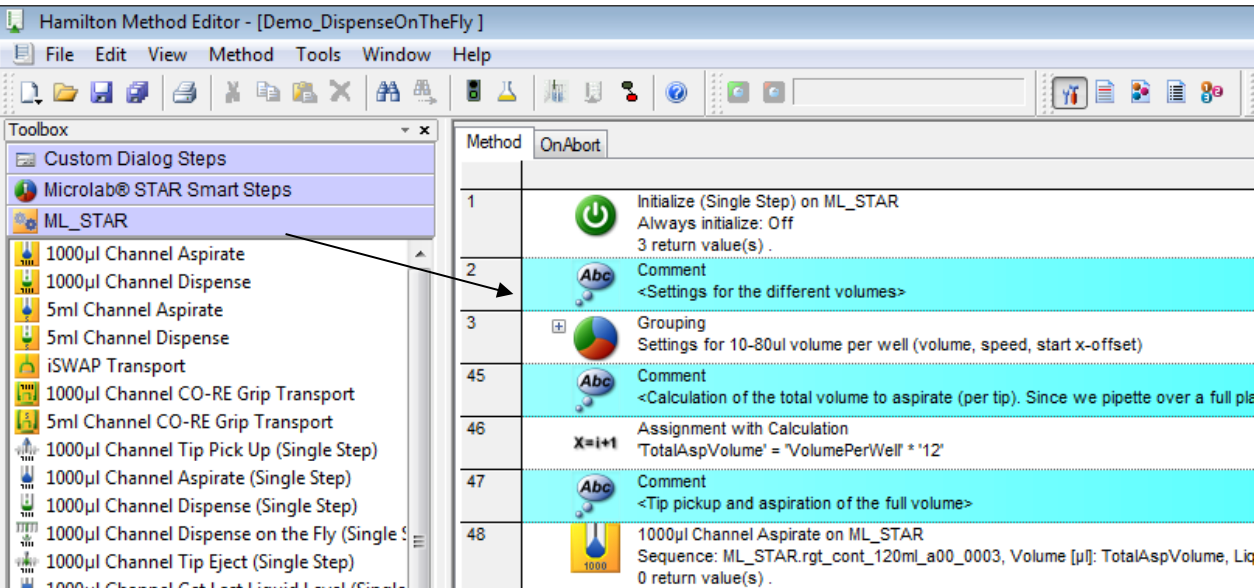Click the Find Next binoculars-with-arrow icon

pos(425,93)
